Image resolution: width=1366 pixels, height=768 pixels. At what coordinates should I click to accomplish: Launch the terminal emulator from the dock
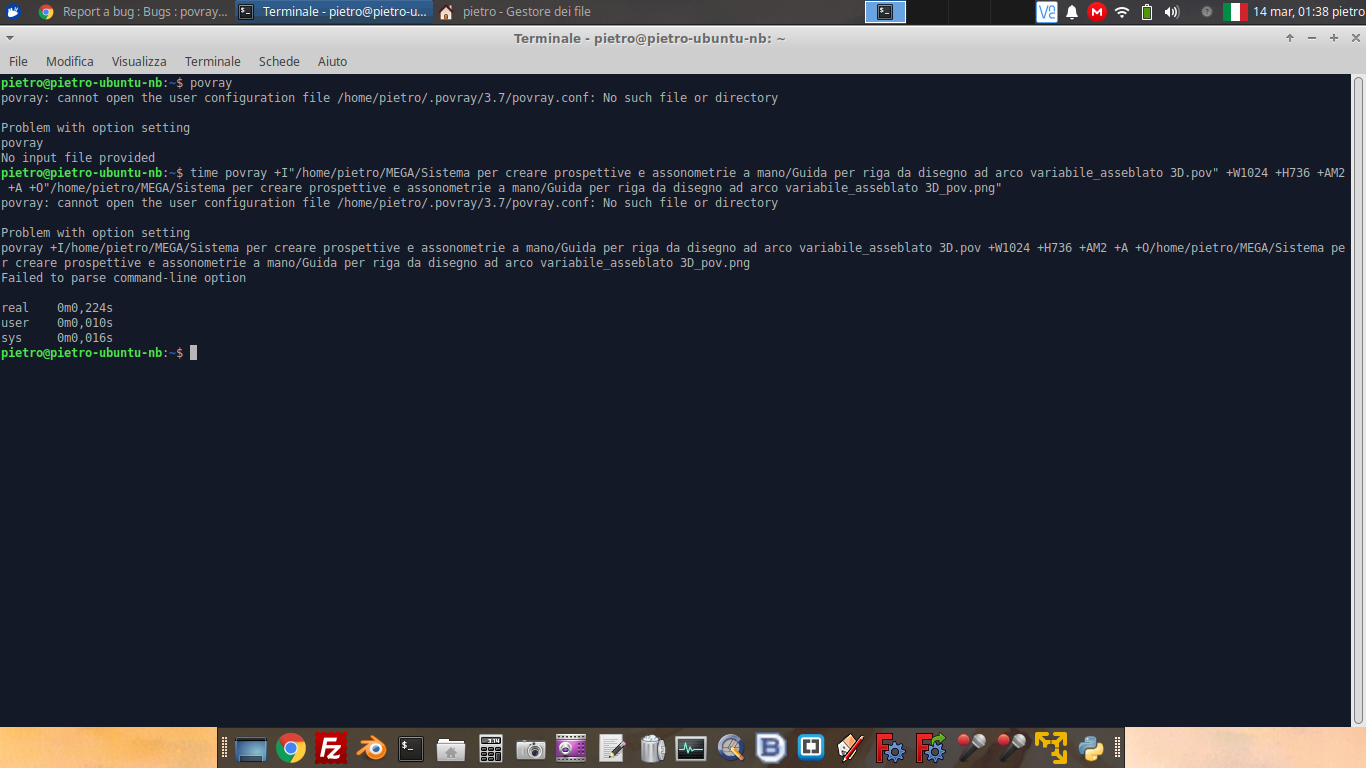coord(411,748)
